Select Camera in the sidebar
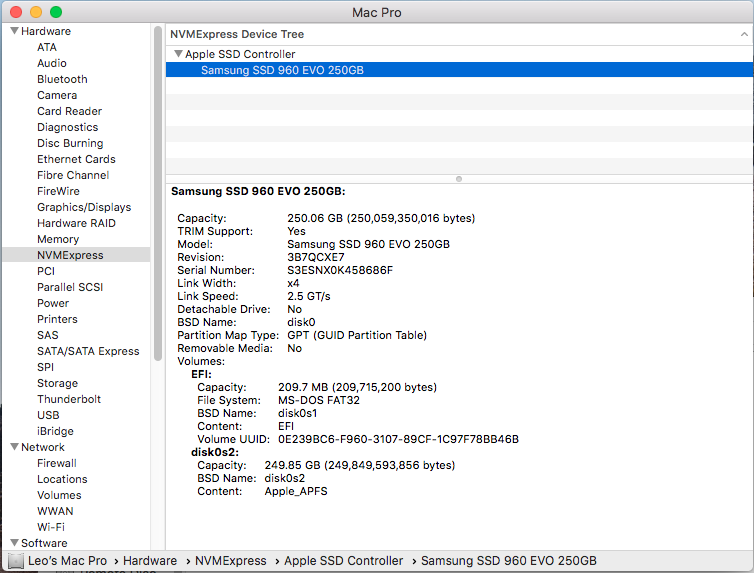Image resolution: width=754 pixels, height=573 pixels. pos(57,95)
